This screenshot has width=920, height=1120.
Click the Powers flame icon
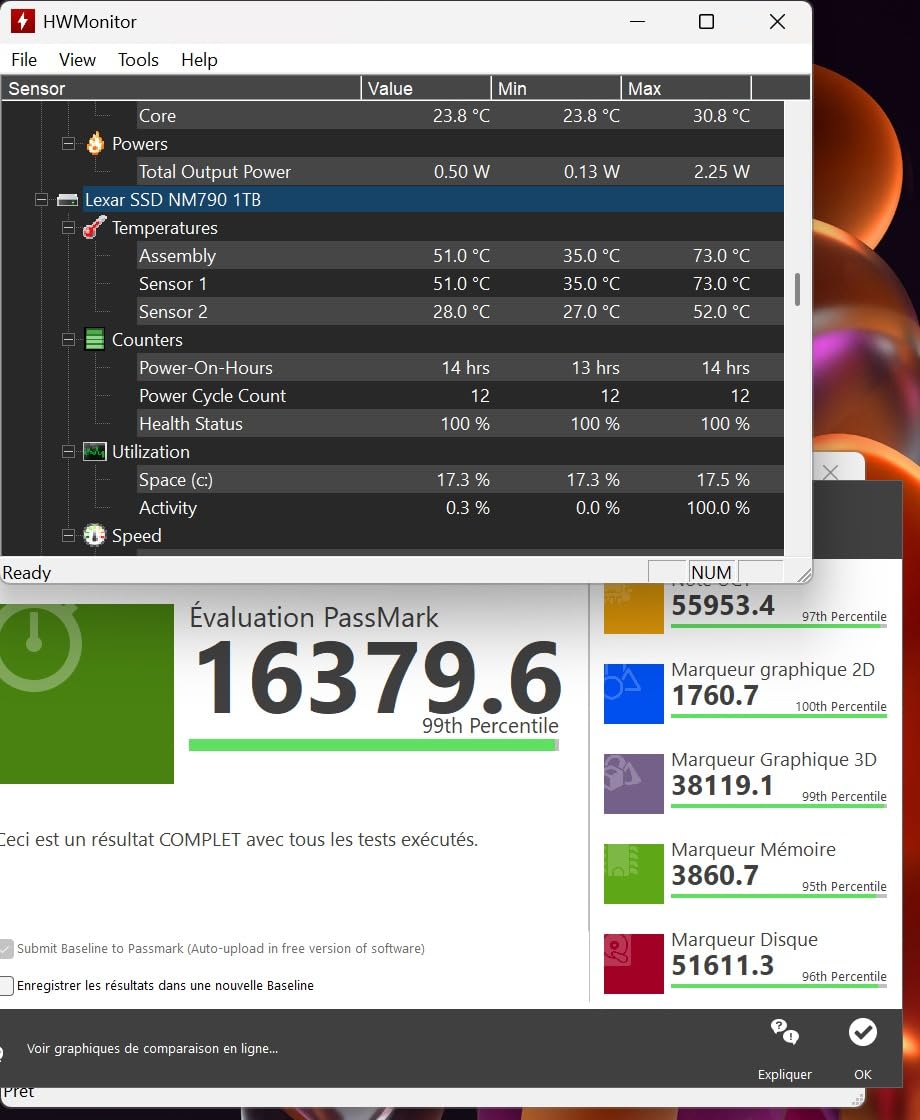click(x=95, y=144)
